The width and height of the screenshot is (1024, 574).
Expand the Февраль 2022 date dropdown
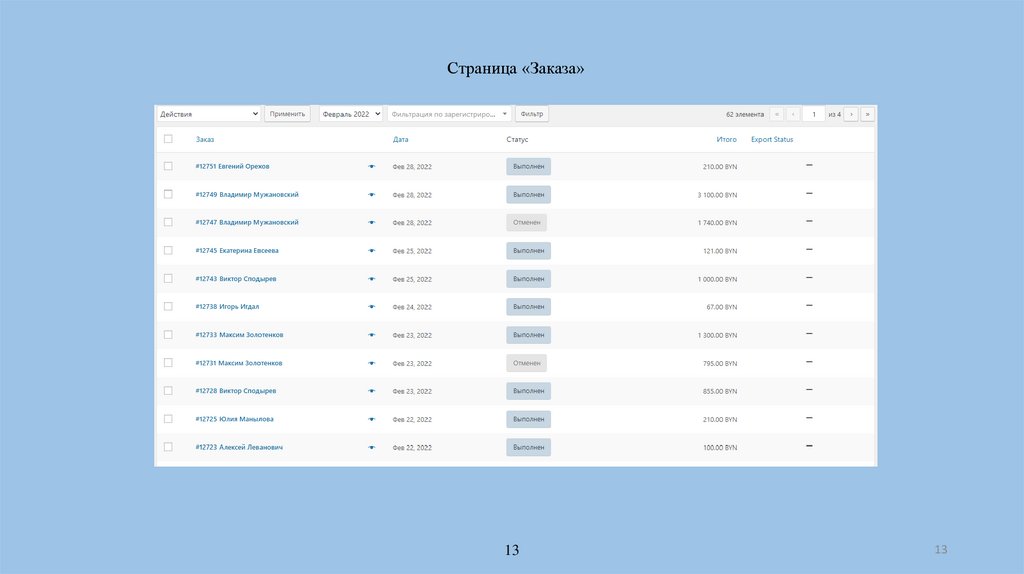(x=350, y=114)
